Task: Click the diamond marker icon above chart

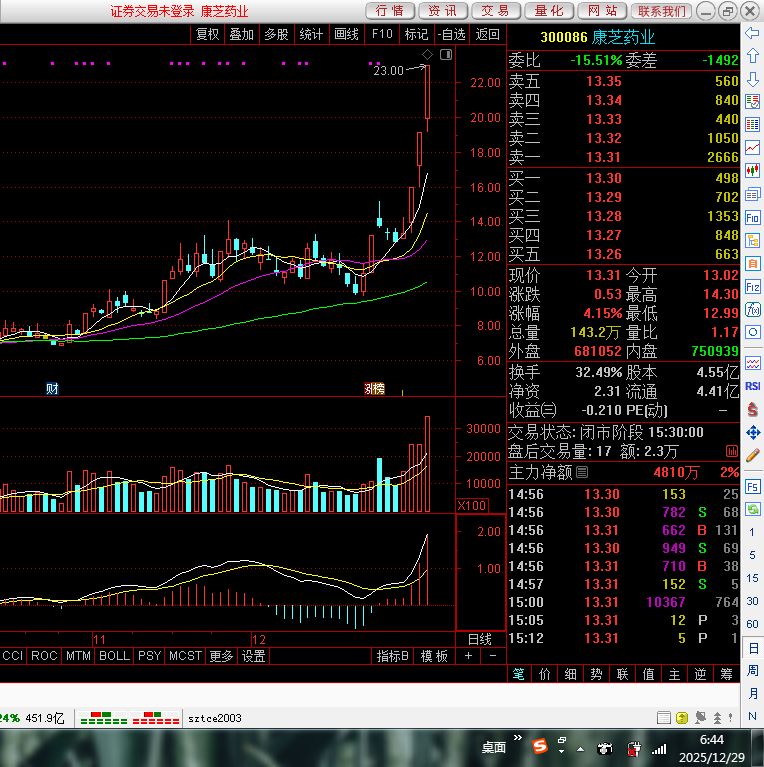Action: (427, 55)
